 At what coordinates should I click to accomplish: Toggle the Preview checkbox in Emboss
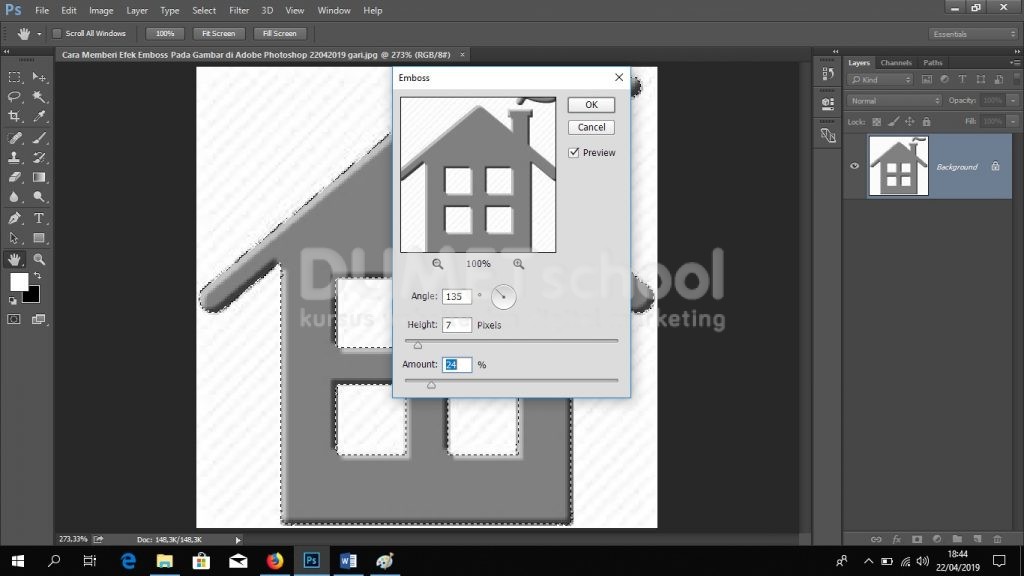click(574, 152)
